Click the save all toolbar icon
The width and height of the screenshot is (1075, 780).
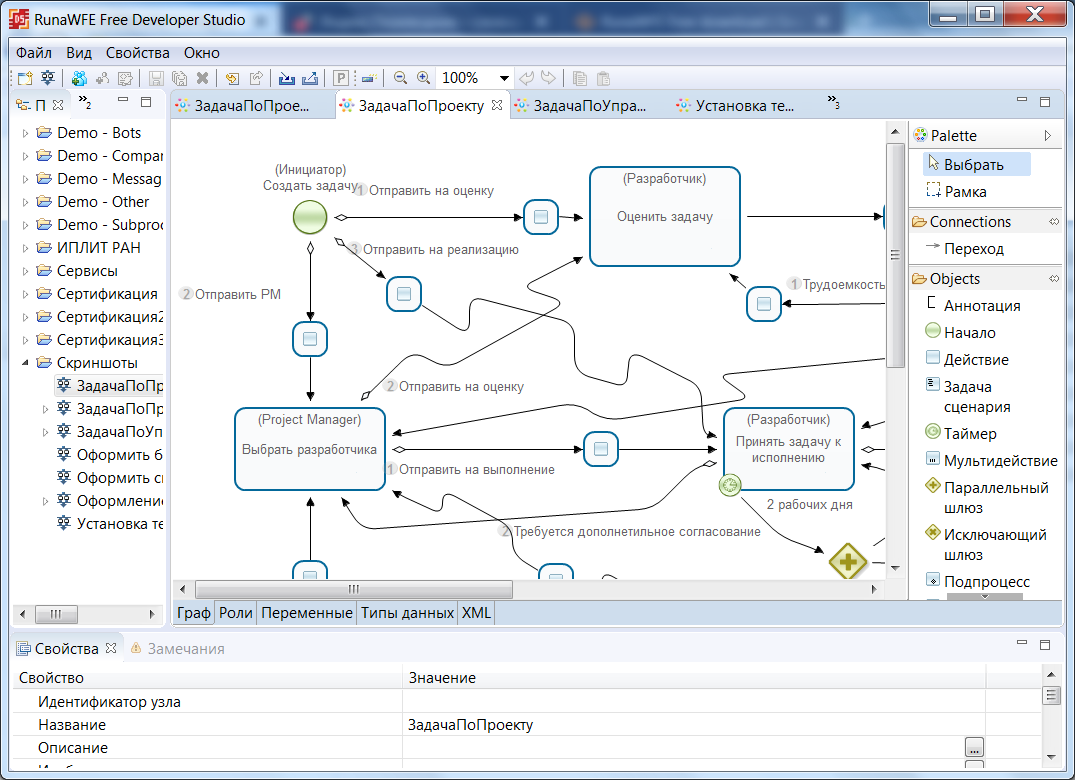click(x=179, y=78)
